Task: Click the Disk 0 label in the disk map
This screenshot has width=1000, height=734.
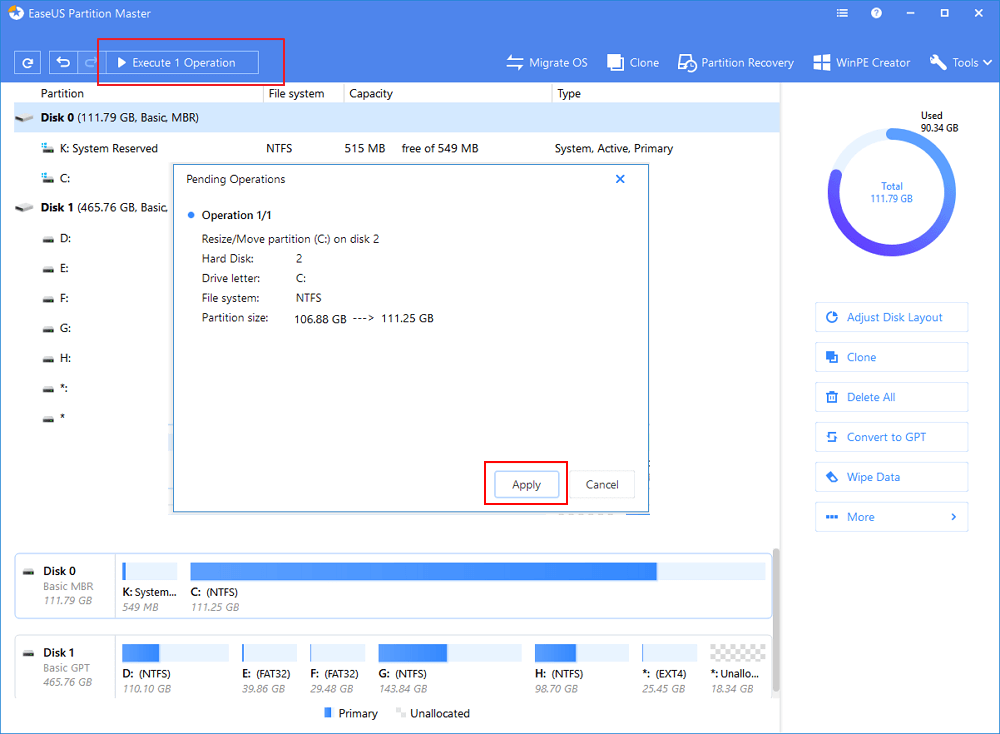Action: (x=59, y=571)
